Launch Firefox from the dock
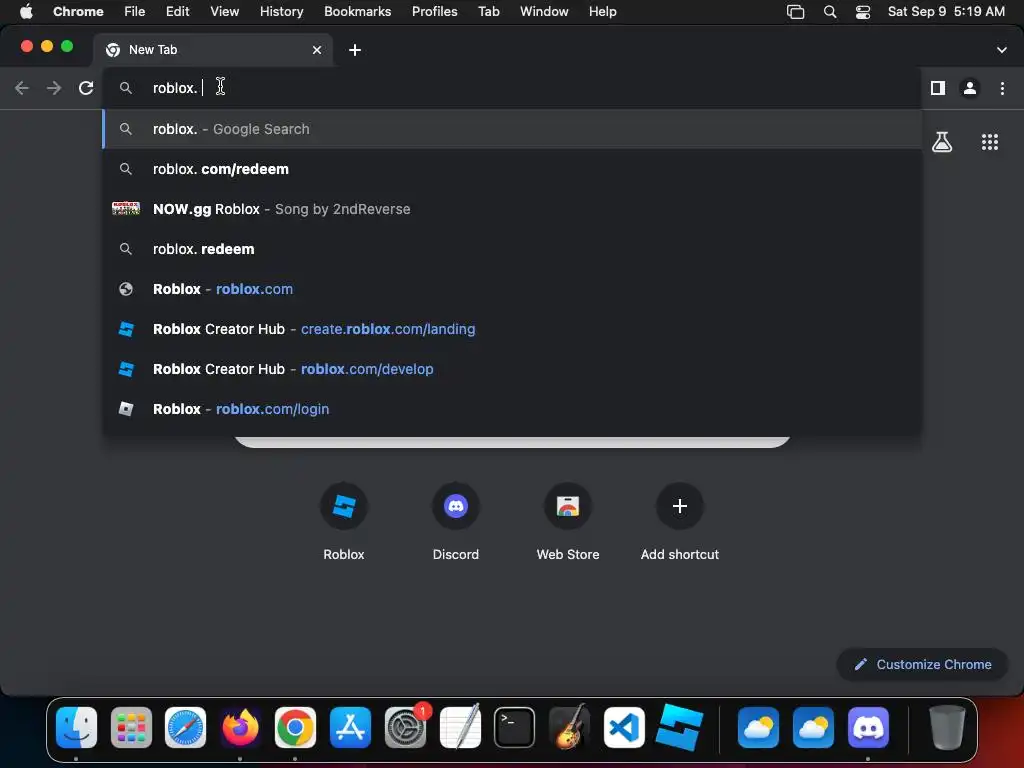1024x768 pixels. 240,728
